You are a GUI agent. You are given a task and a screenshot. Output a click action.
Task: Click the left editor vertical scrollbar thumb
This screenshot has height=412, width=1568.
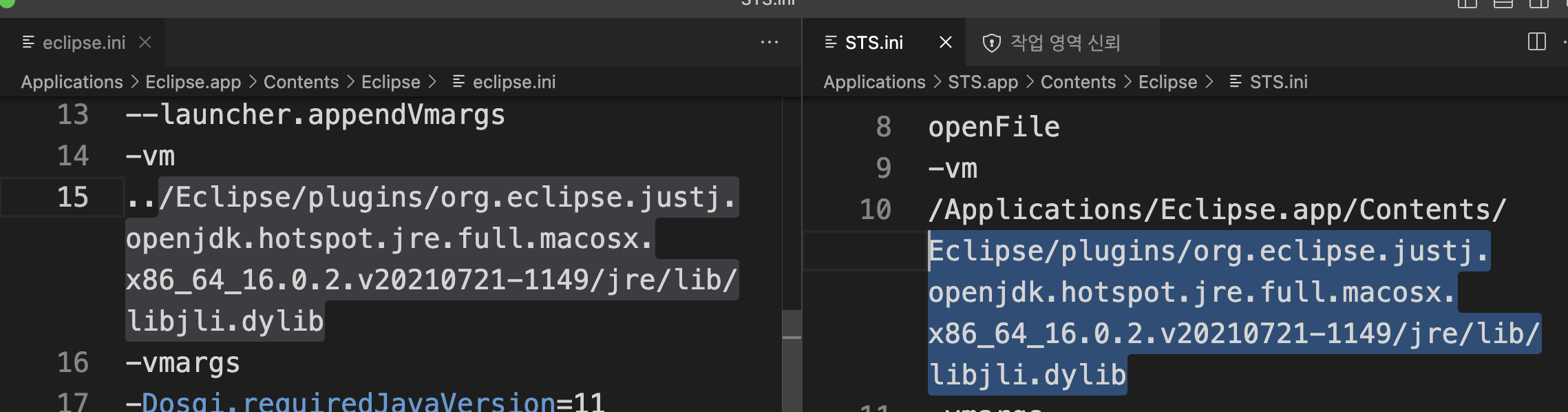point(792,361)
